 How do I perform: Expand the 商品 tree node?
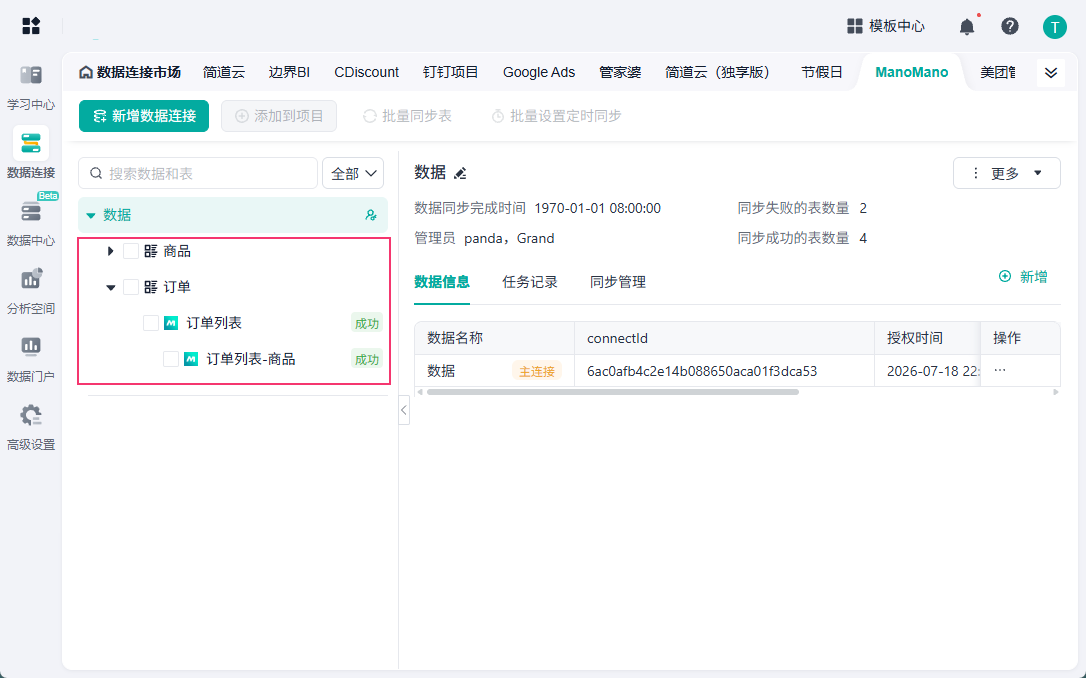[x=110, y=251]
